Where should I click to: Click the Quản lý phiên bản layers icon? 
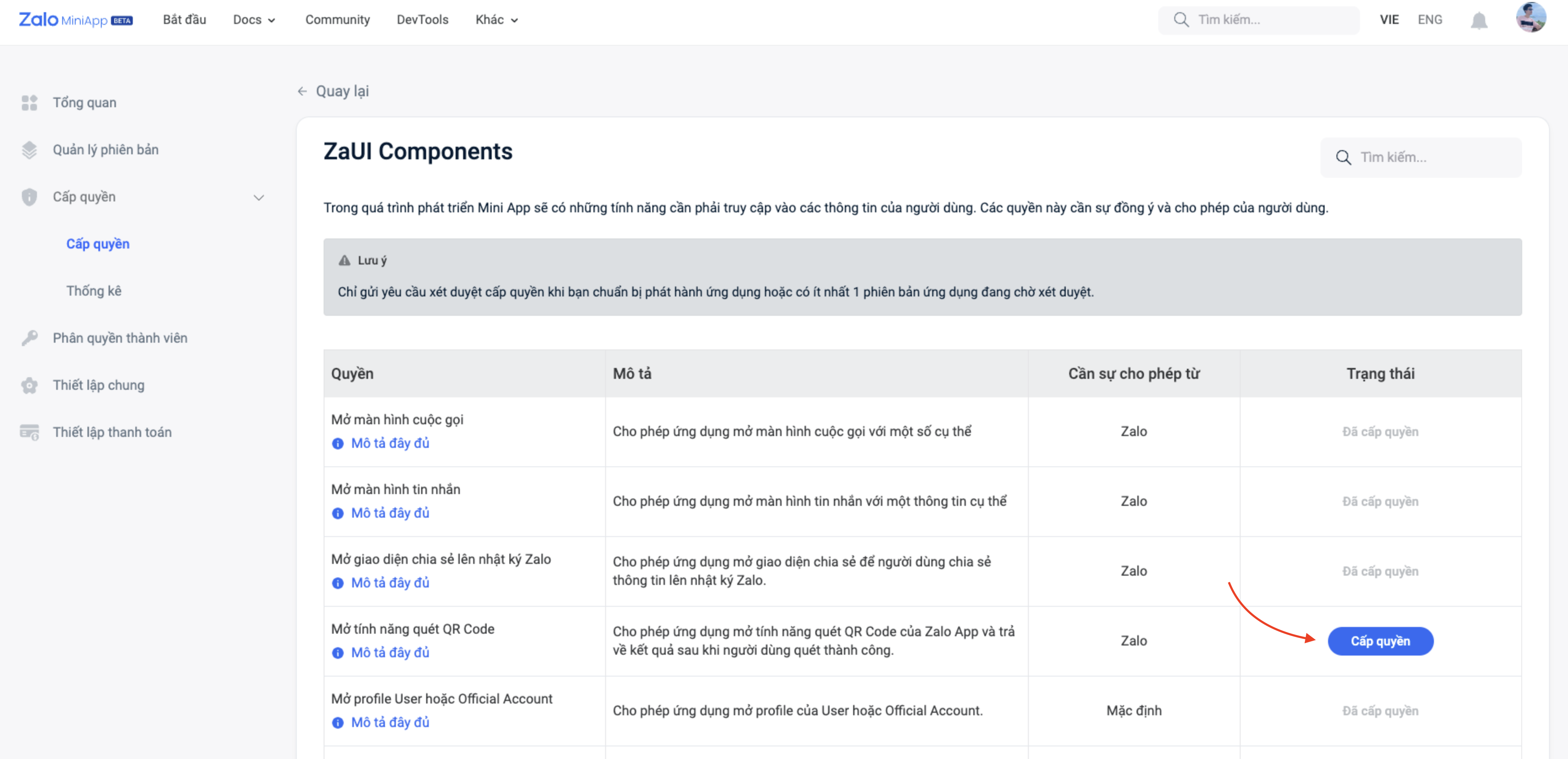(29, 150)
